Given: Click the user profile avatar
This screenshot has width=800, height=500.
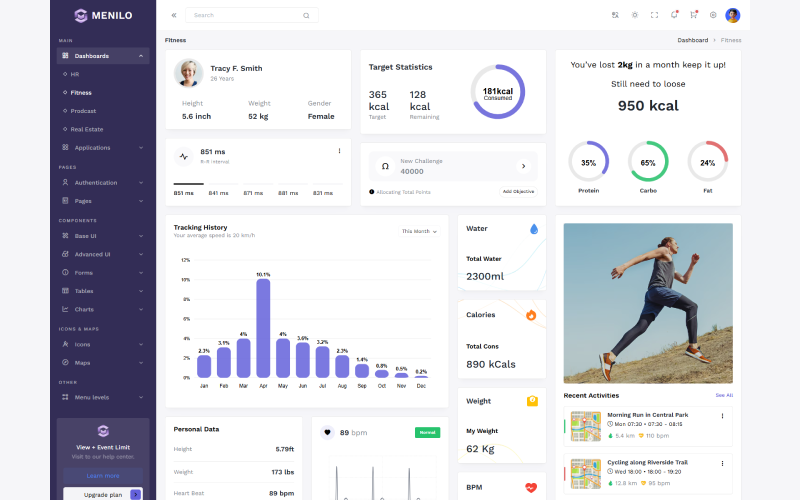Looking at the screenshot, I should pos(733,15).
